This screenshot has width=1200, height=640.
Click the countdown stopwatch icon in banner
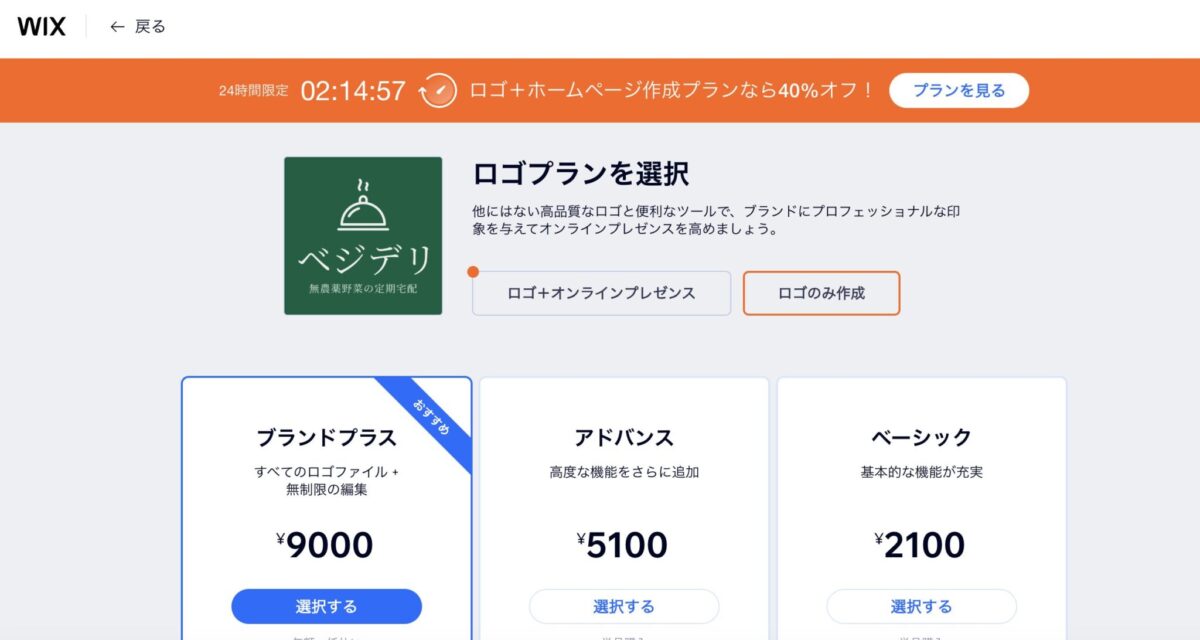point(439,90)
